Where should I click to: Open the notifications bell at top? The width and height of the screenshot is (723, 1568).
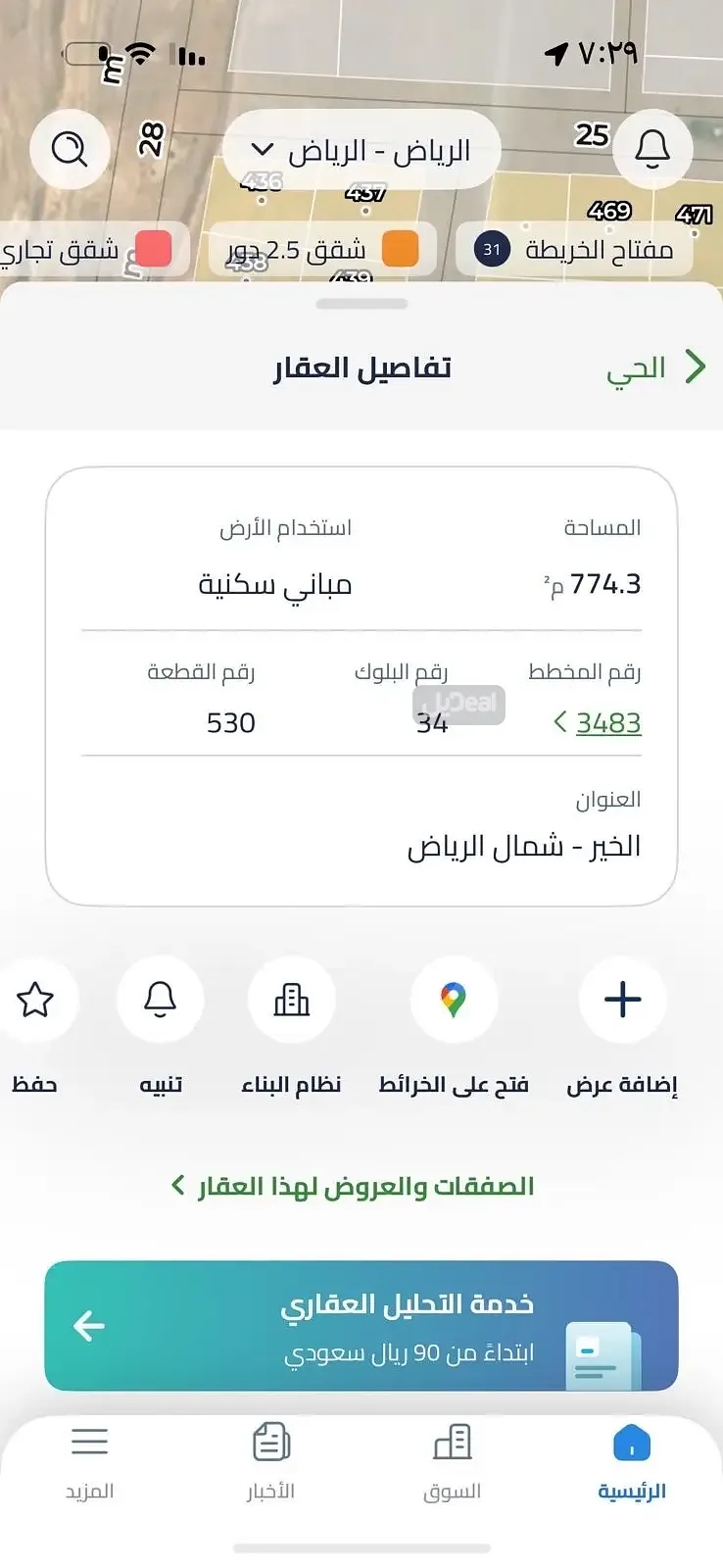pos(652,149)
